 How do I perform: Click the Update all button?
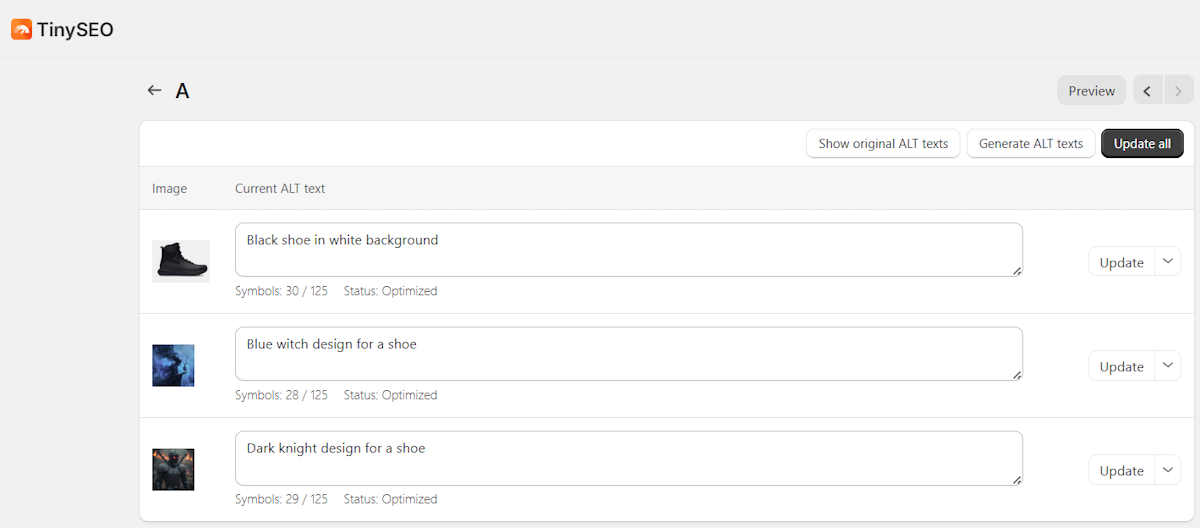(1142, 143)
